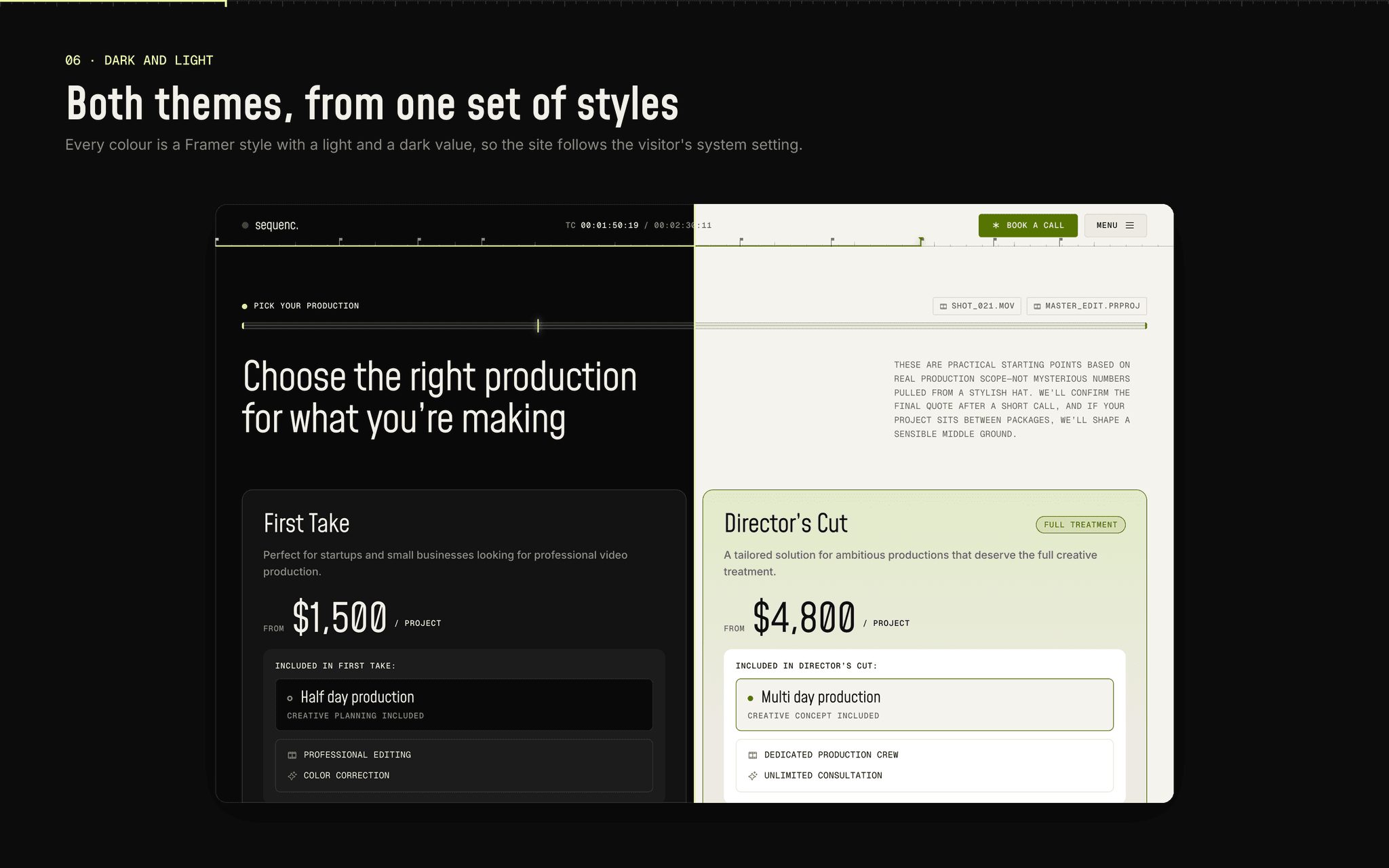Click the timecode readout 00:01:50:19
Screen dimensions: 1389x868
point(610,225)
